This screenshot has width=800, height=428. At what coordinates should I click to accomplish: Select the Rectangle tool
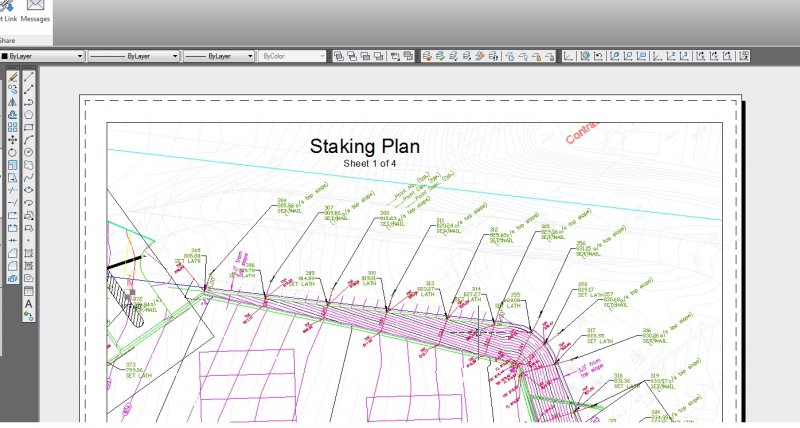pyautogui.click(x=29, y=127)
